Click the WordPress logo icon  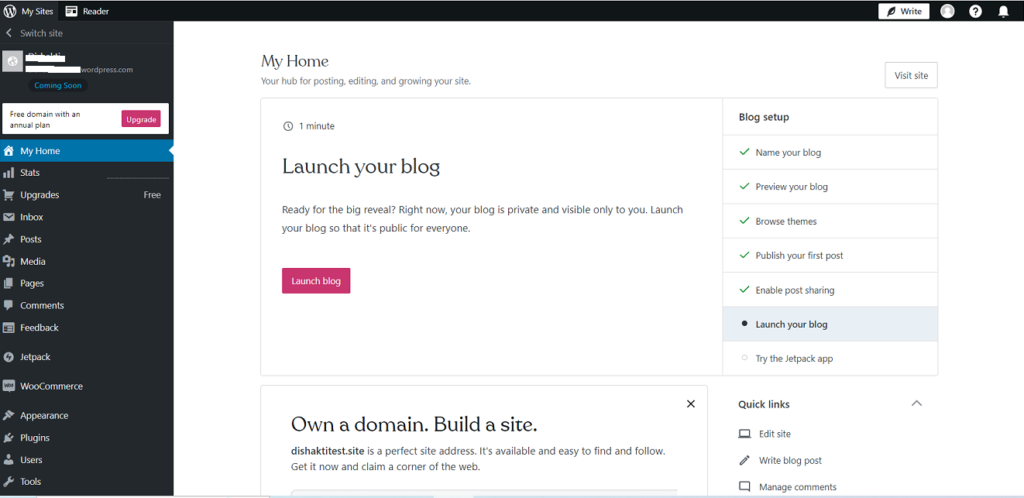coord(10,11)
